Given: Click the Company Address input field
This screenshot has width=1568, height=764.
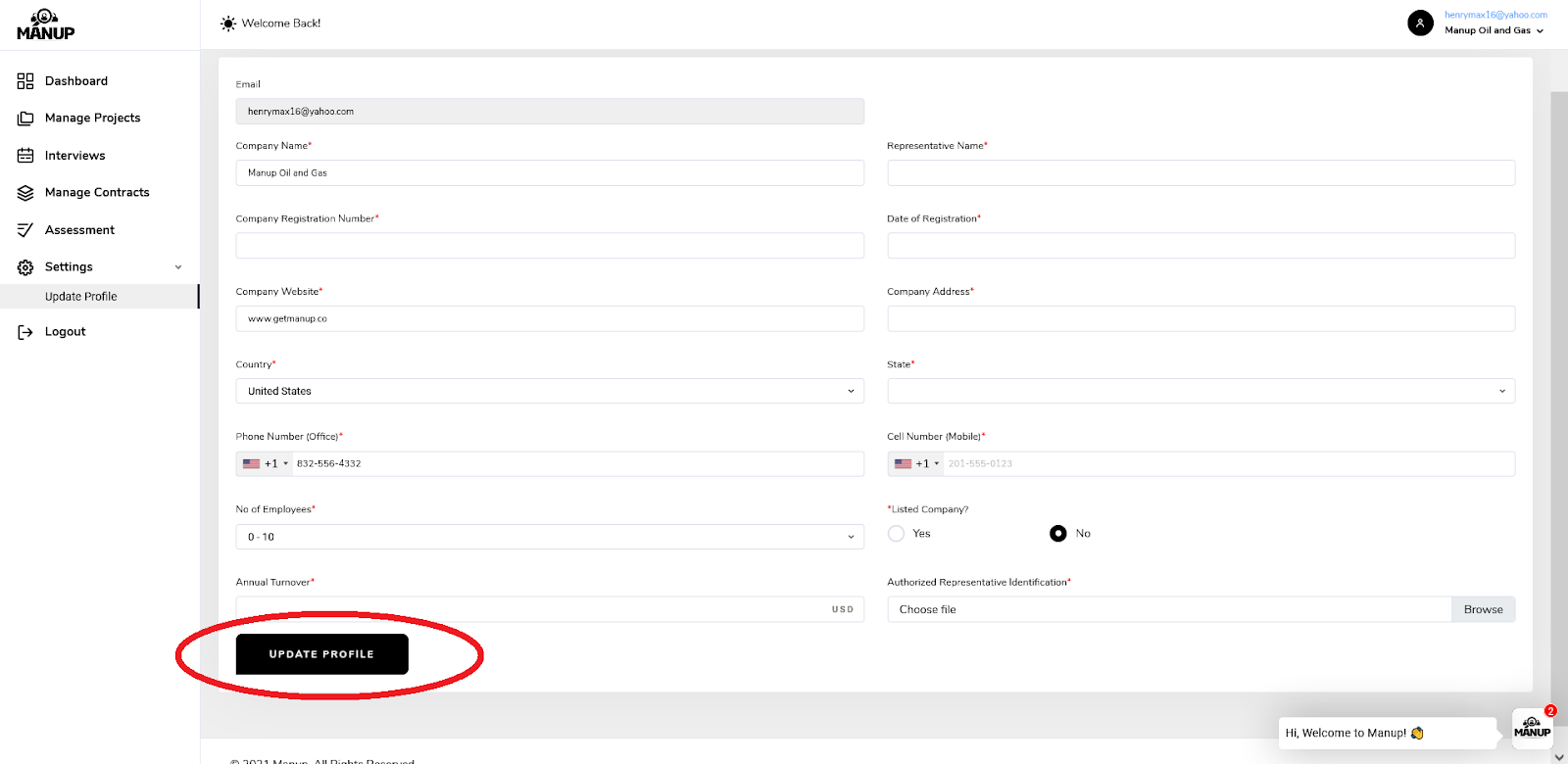Looking at the screenshot, I should pos(1201,318).
